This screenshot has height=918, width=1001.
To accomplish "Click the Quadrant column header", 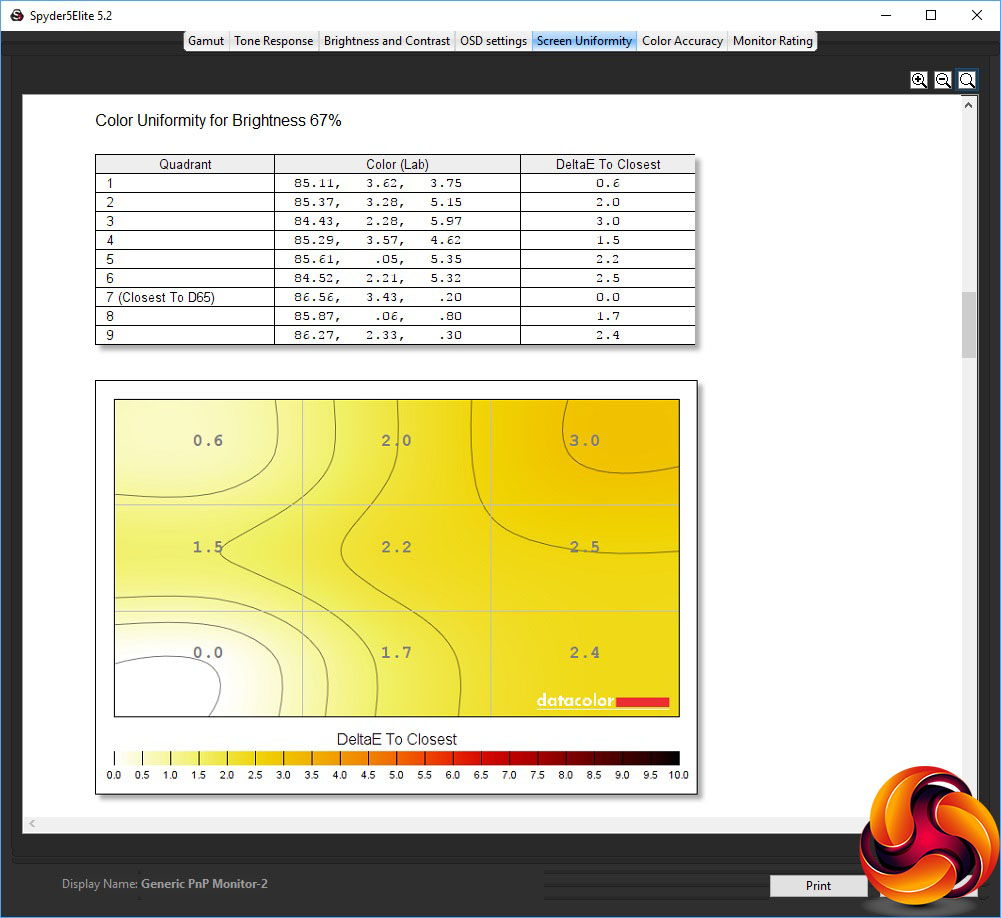I will [x=185, y=164].
